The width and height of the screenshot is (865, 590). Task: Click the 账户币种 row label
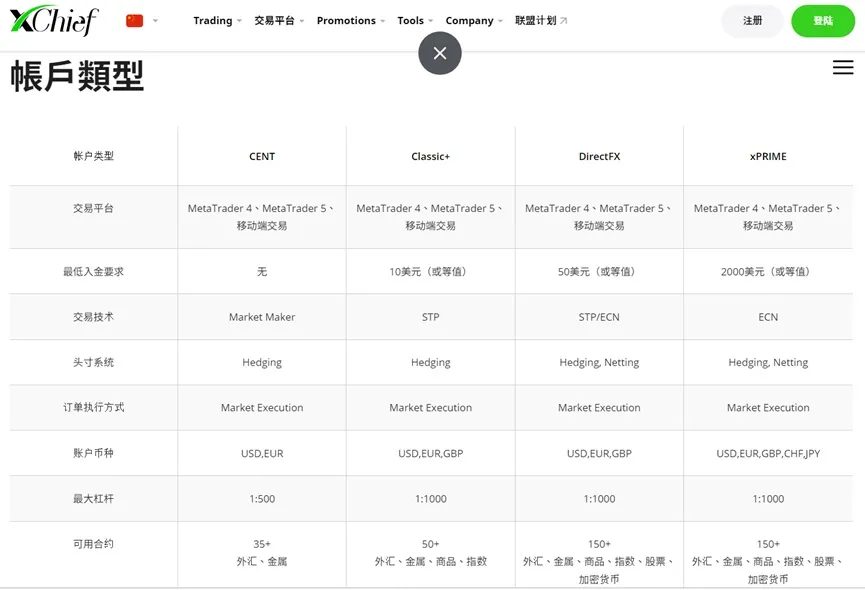(93, 453)
